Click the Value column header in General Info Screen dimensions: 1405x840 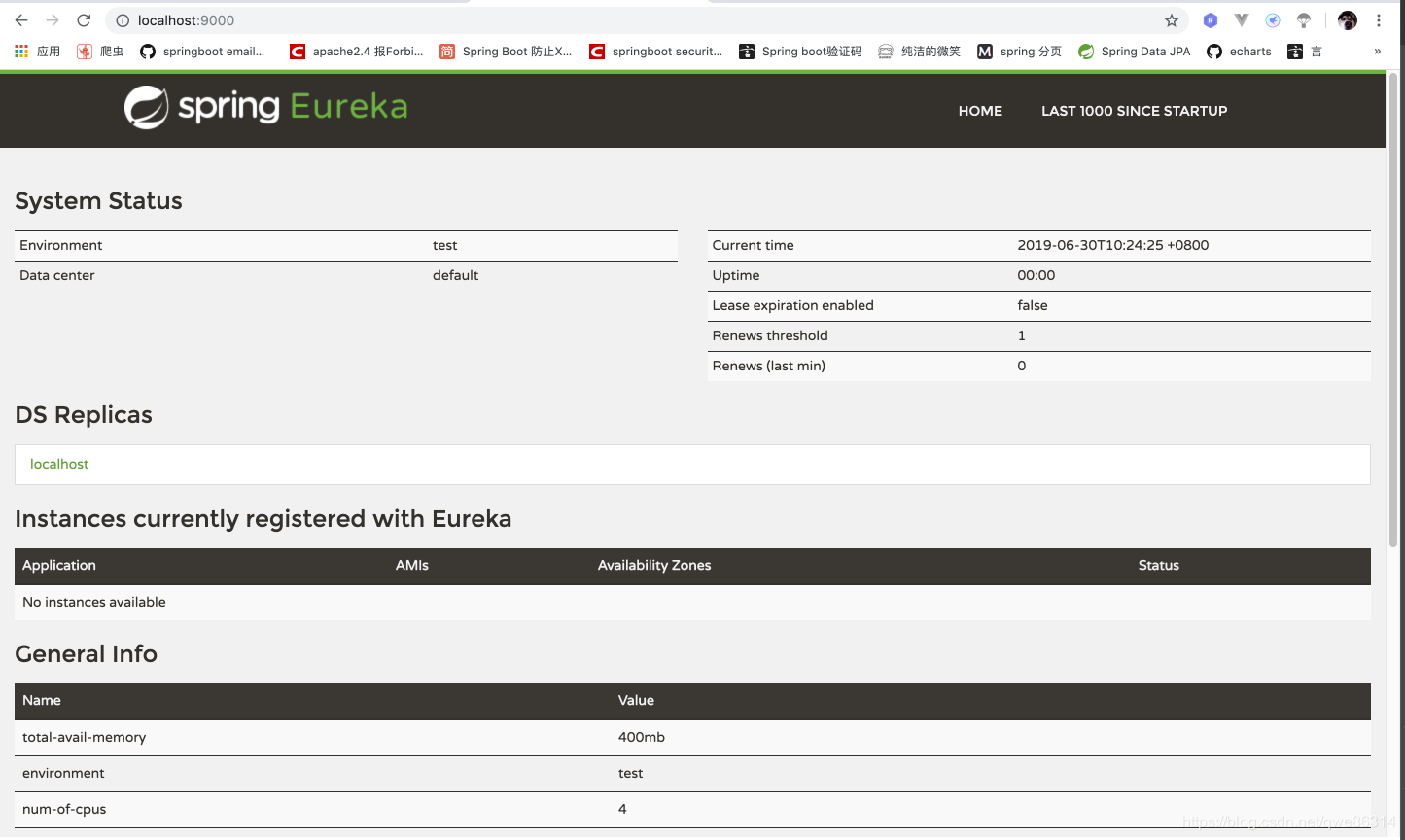636,700
